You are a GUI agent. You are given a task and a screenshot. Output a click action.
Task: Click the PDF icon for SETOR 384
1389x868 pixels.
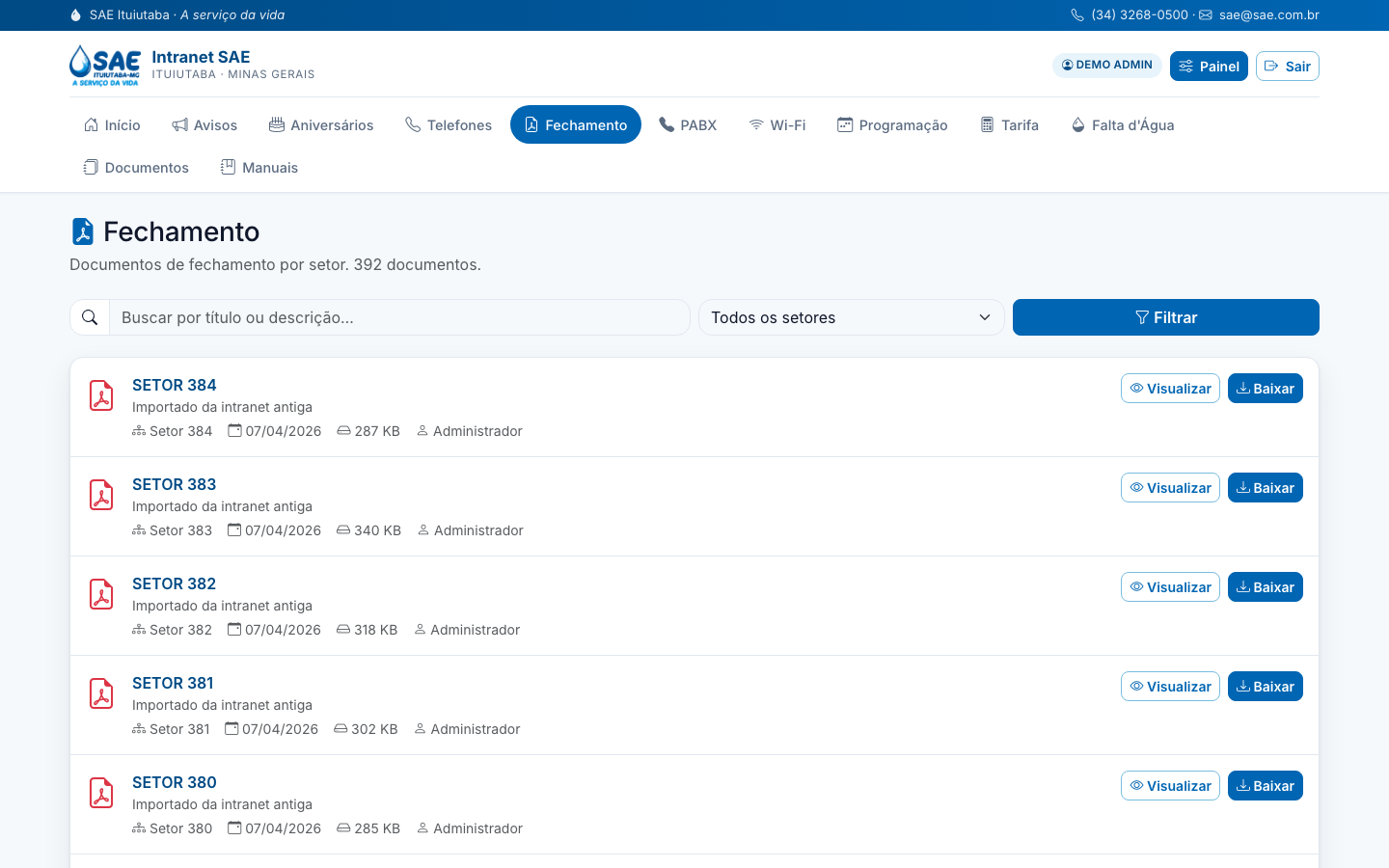pos(101,395)
